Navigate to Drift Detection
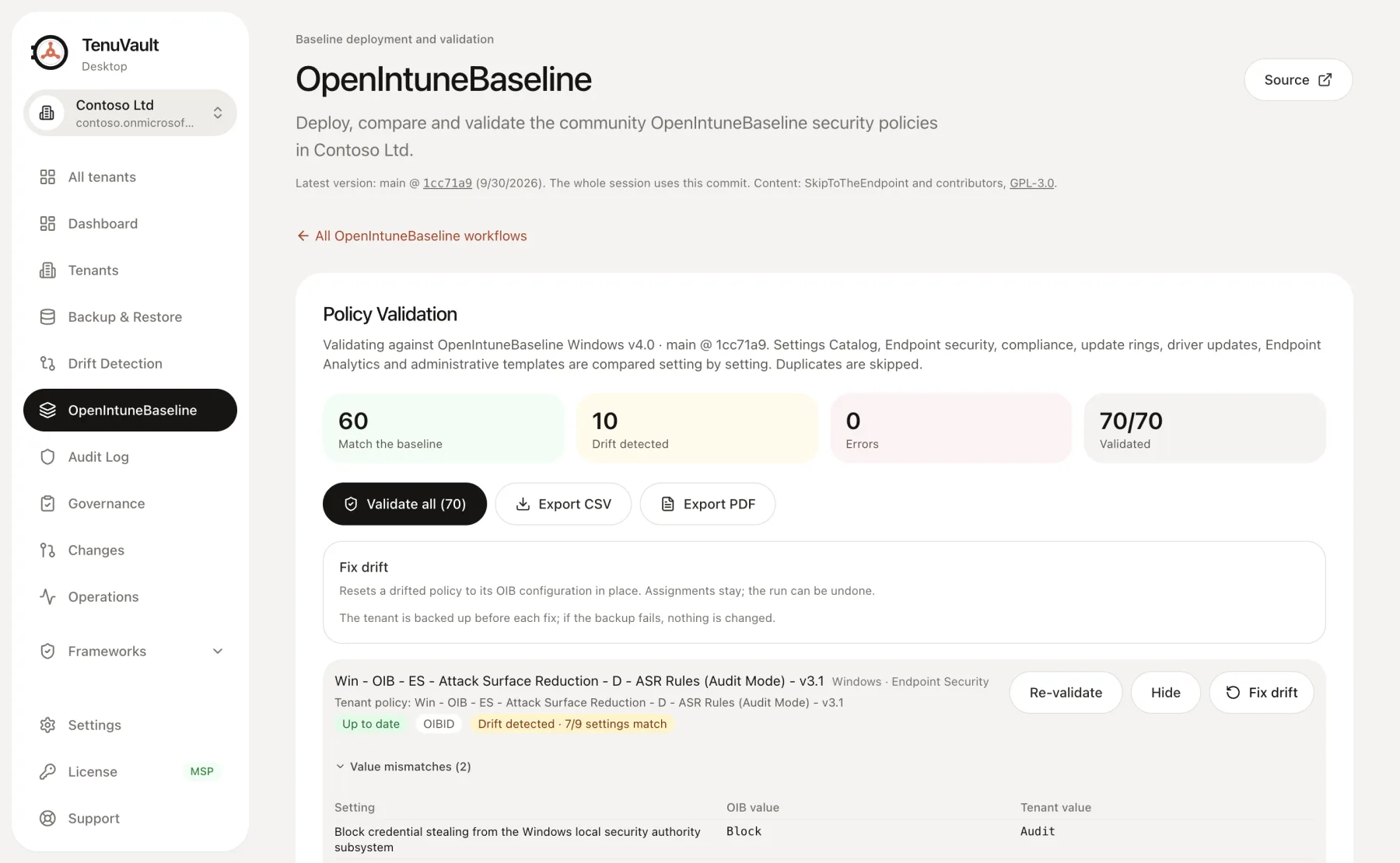 (130, 364)
